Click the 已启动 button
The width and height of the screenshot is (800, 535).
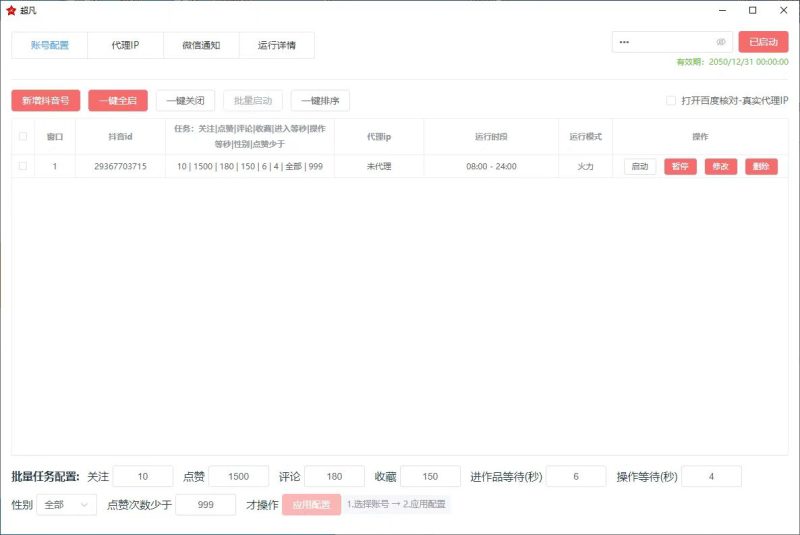tap(763, 42)
